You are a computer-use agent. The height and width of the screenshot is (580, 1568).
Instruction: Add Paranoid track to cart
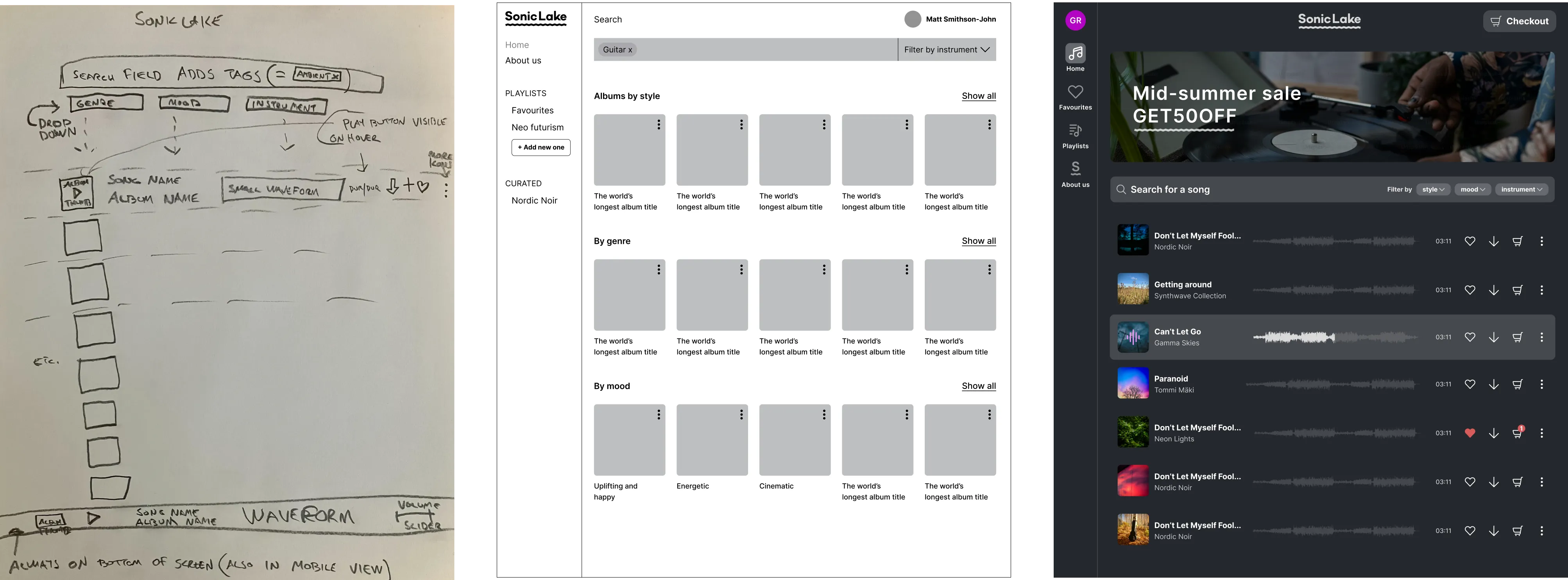(1518, 385)
